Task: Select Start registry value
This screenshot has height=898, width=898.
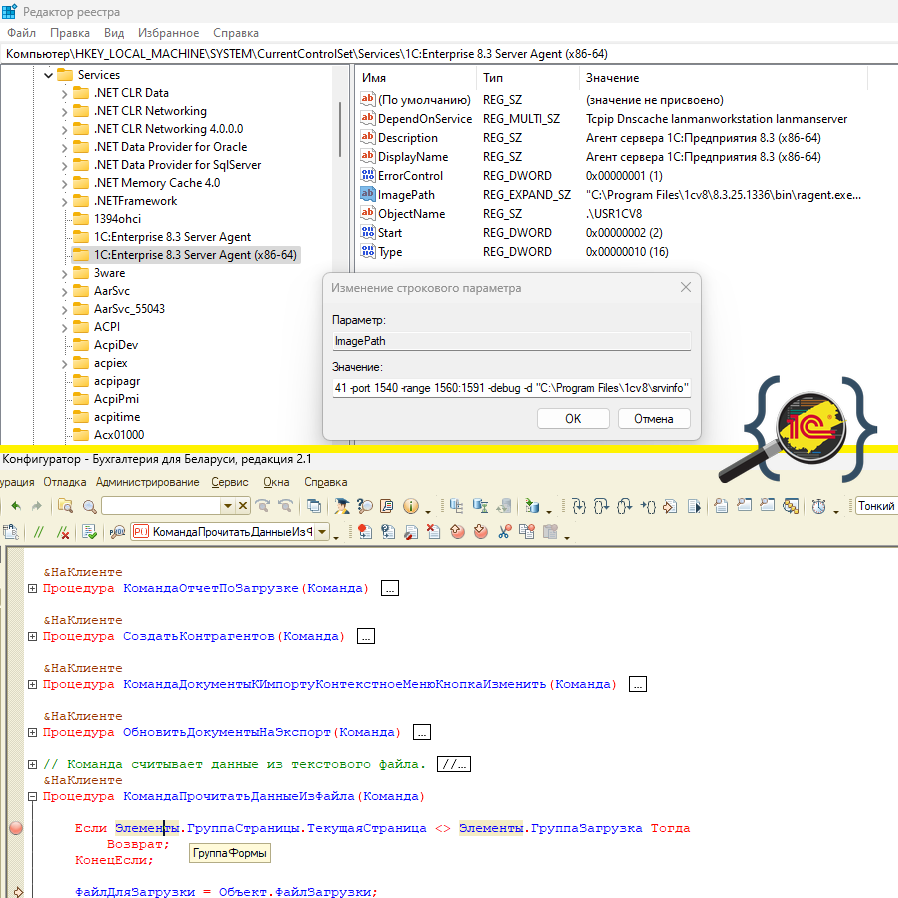Action: click(389, 233)
